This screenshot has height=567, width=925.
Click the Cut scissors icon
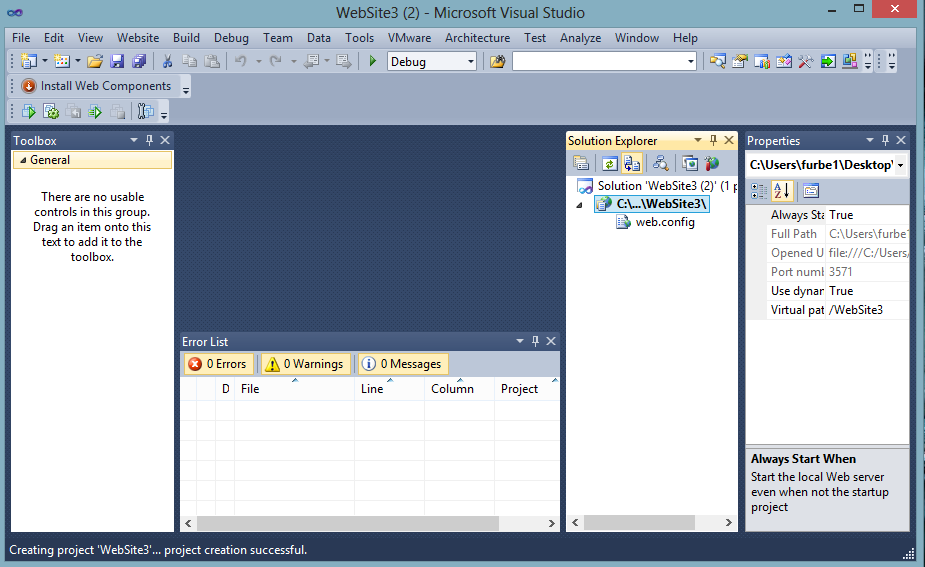click(x=168, y=61)
